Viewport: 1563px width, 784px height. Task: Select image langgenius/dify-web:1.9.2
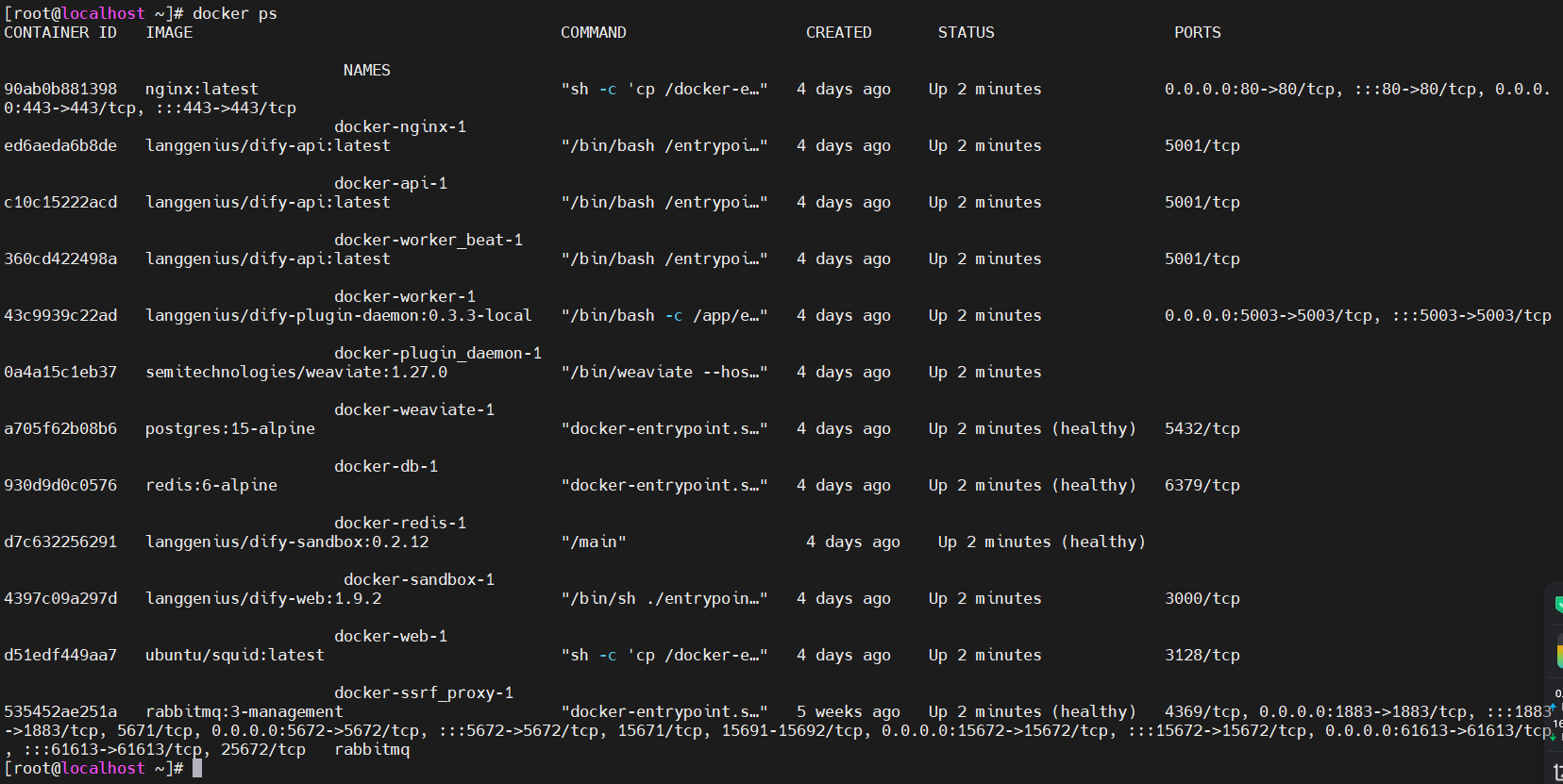point(263,598)
